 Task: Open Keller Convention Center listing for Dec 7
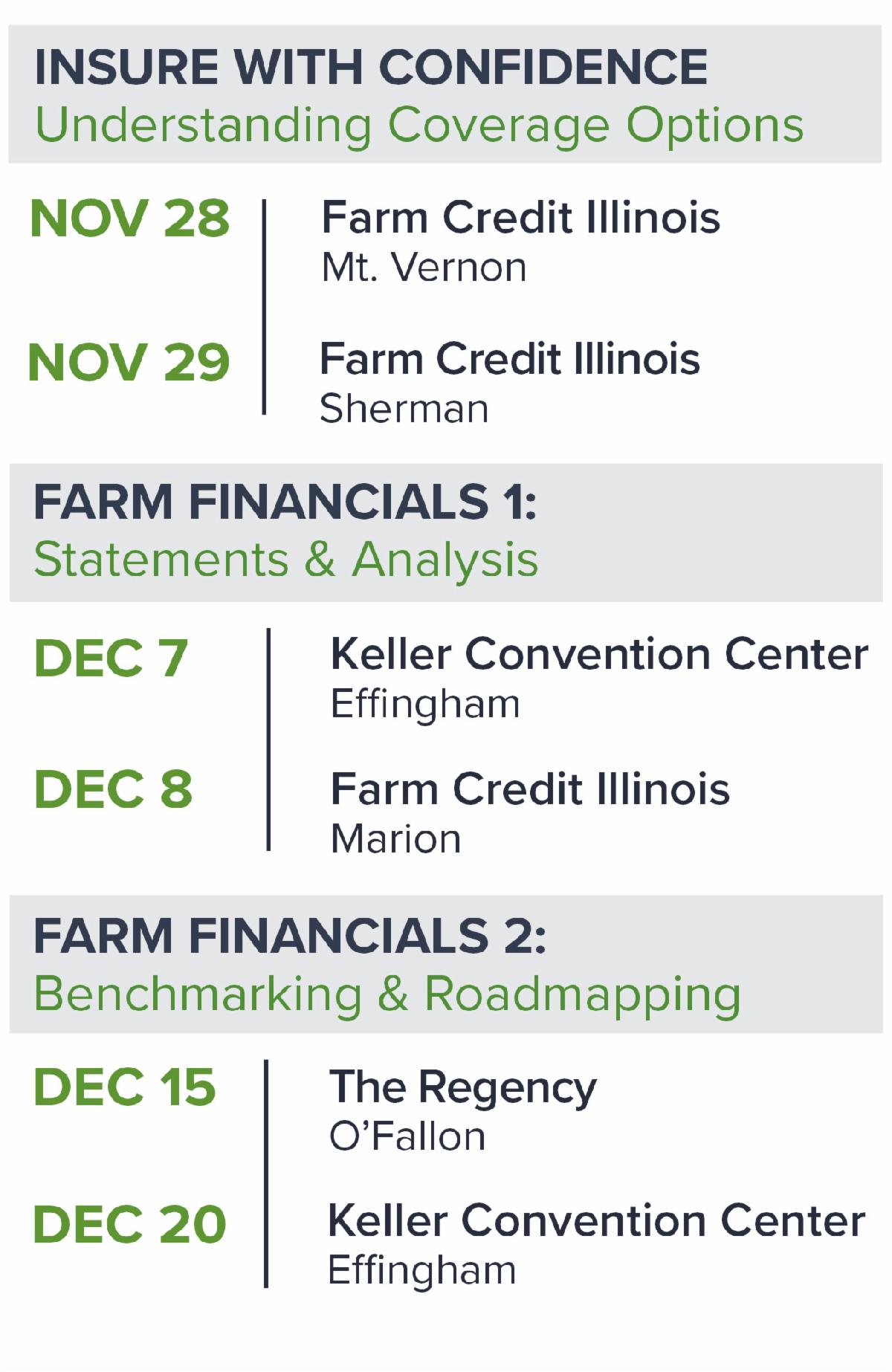pyautogui.click(x=599, y=654)
